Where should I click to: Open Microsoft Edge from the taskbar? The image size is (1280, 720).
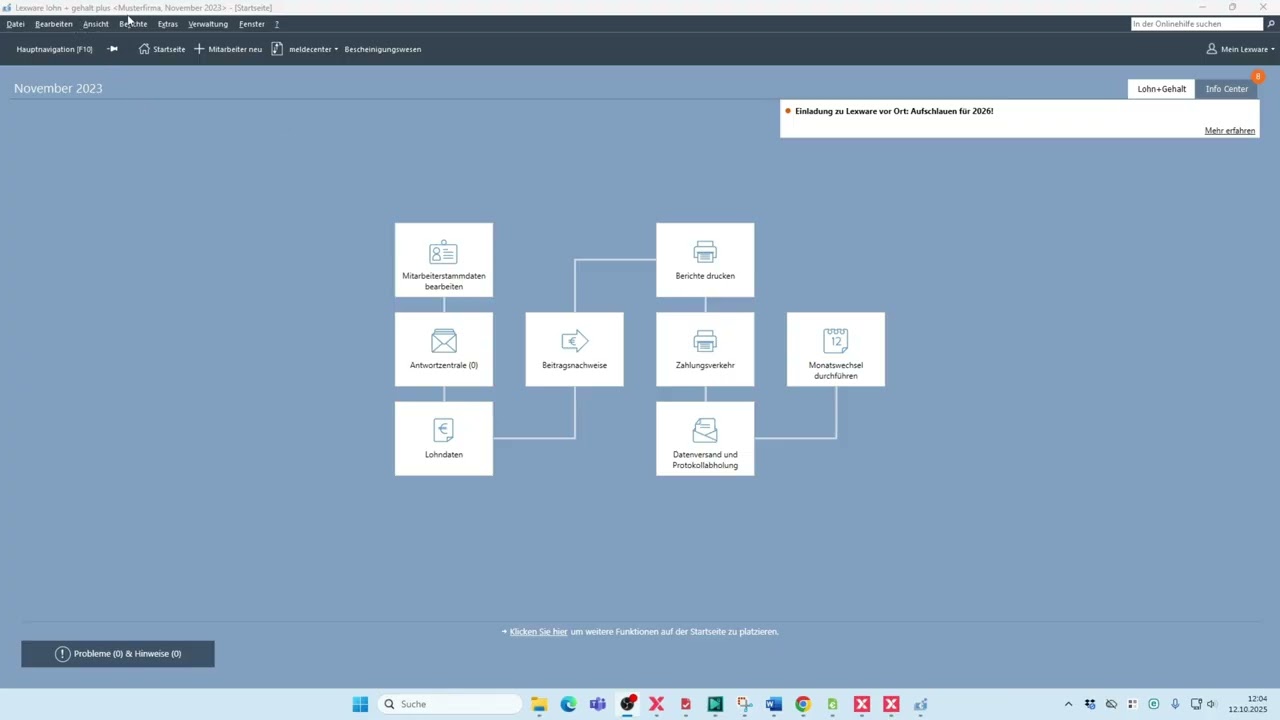click(x=569, y=704)
